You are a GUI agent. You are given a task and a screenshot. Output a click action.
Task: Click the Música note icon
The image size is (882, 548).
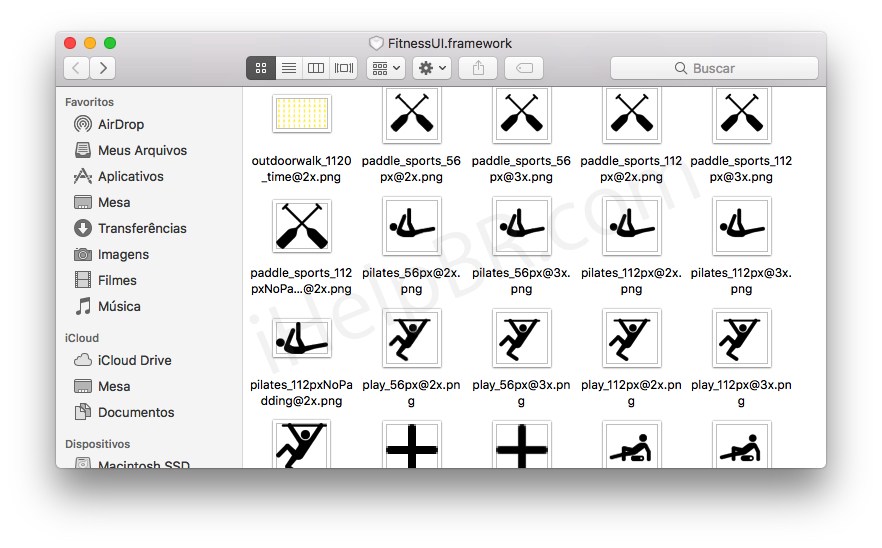click(83, 306)
